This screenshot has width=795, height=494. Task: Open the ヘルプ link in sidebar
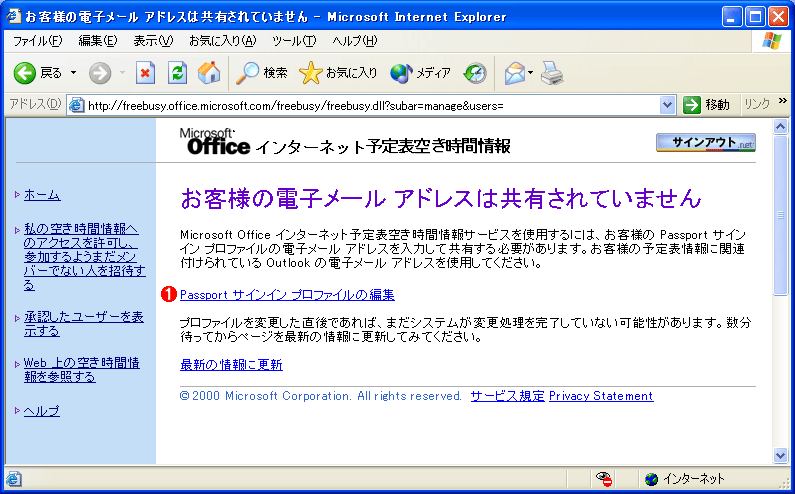(x=42, y=411)
